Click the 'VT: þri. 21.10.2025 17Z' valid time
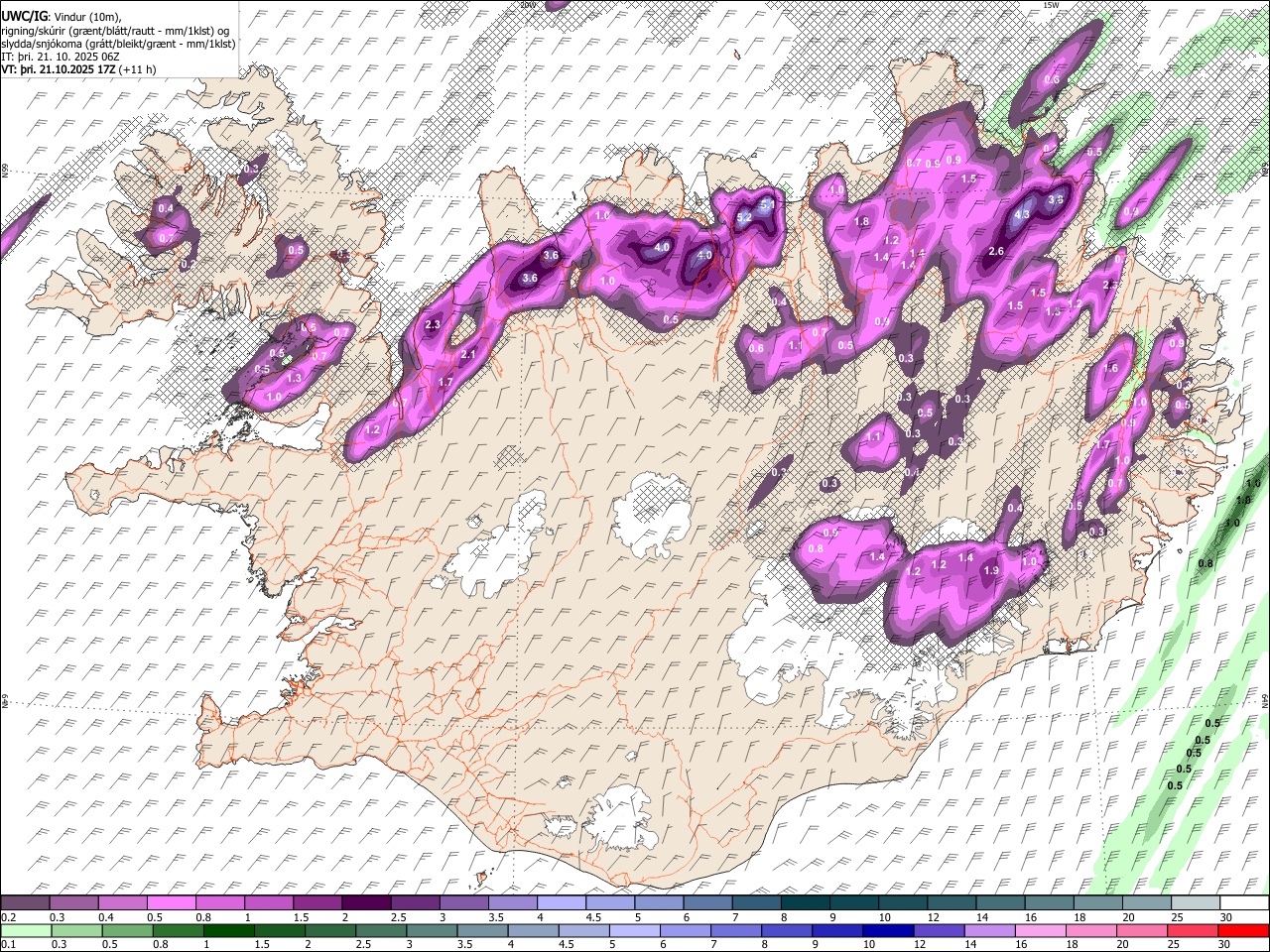 click(59, 69)
